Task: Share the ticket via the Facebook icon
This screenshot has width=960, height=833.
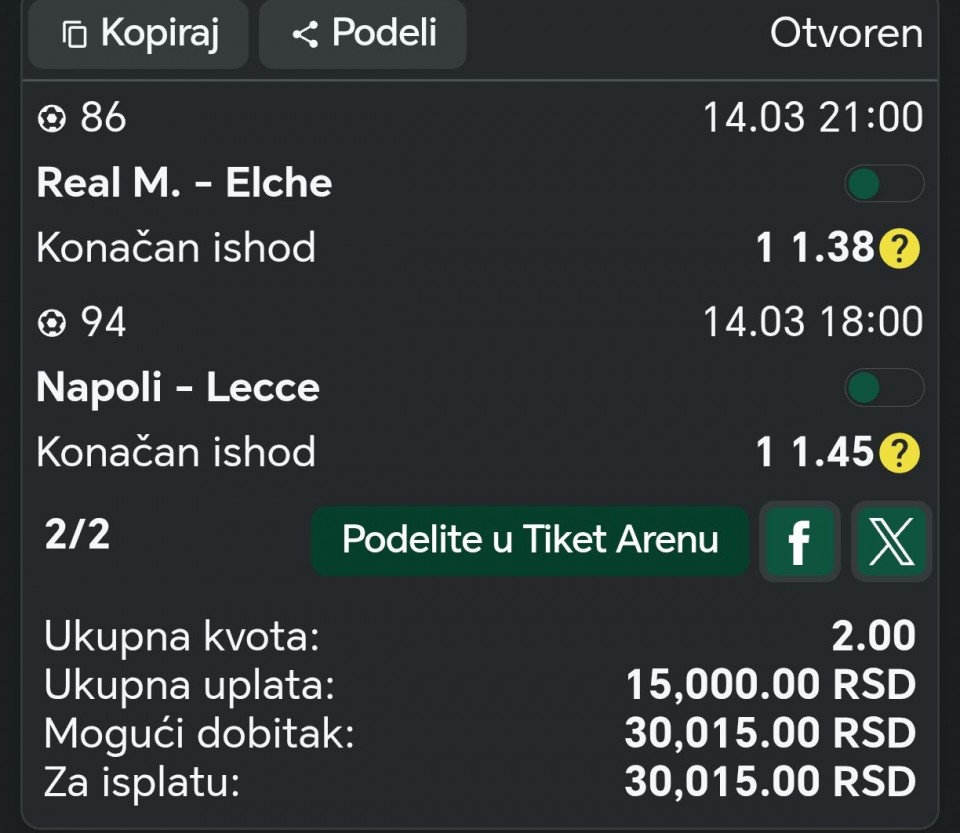Action: (799, 542)
